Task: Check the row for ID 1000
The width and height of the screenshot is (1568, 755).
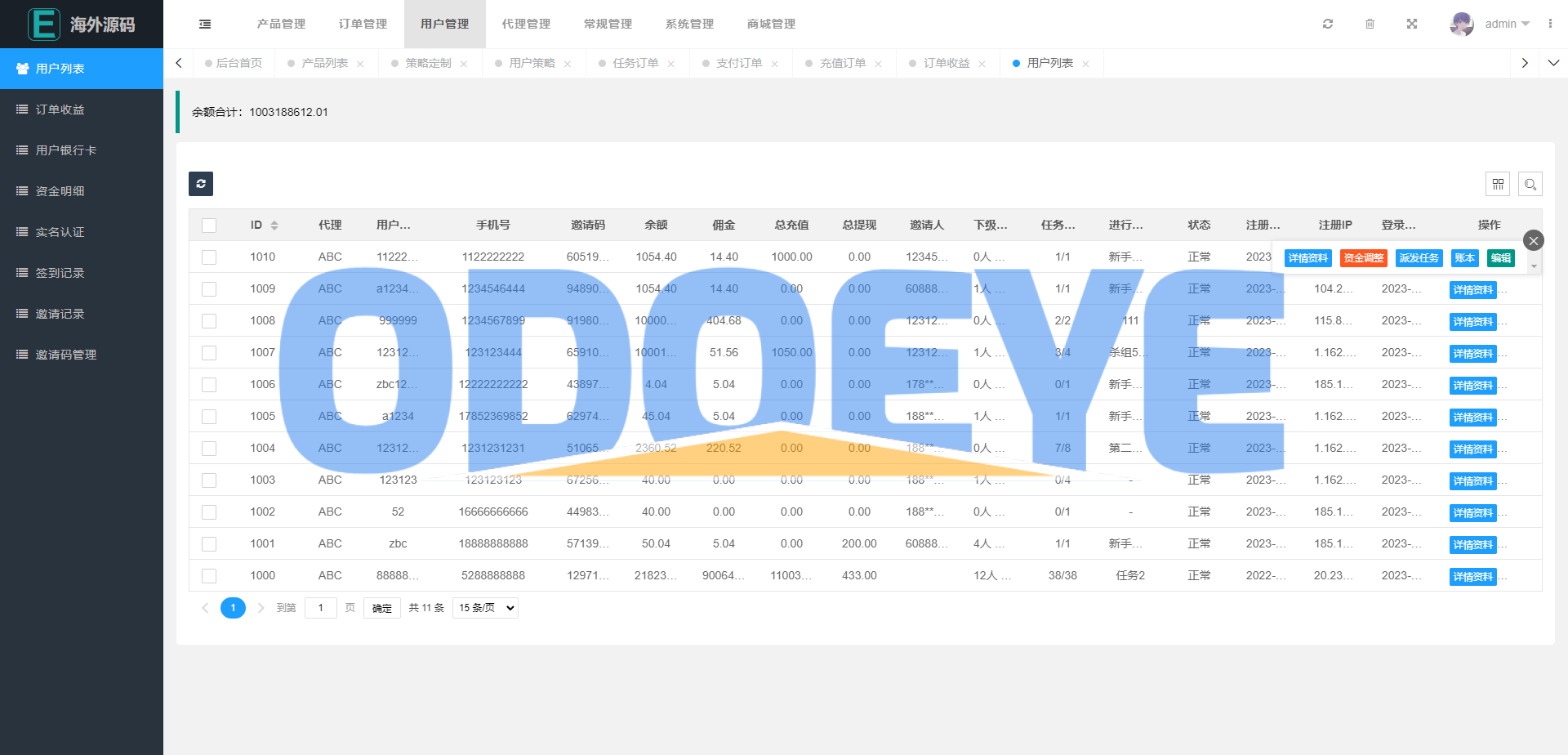Action: (x=209, y=576)
